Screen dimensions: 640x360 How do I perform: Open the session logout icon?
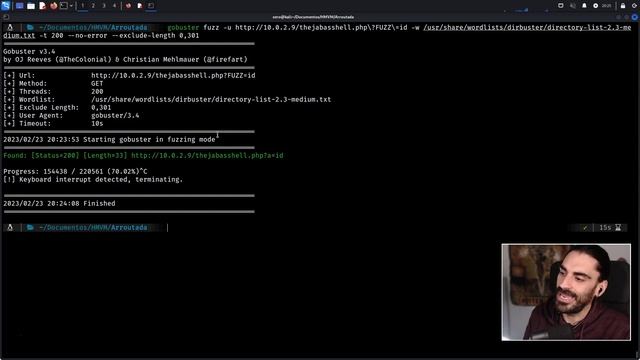(635, 6)
